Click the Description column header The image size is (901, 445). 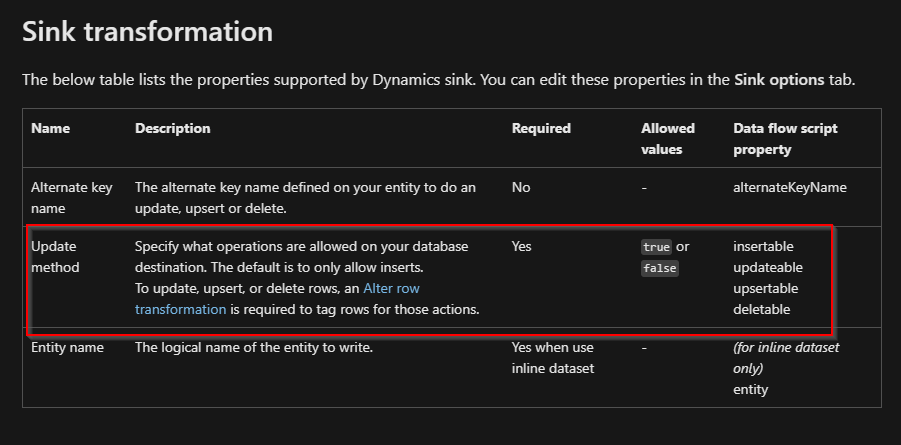pyautogui.click(x=172, y=128)
